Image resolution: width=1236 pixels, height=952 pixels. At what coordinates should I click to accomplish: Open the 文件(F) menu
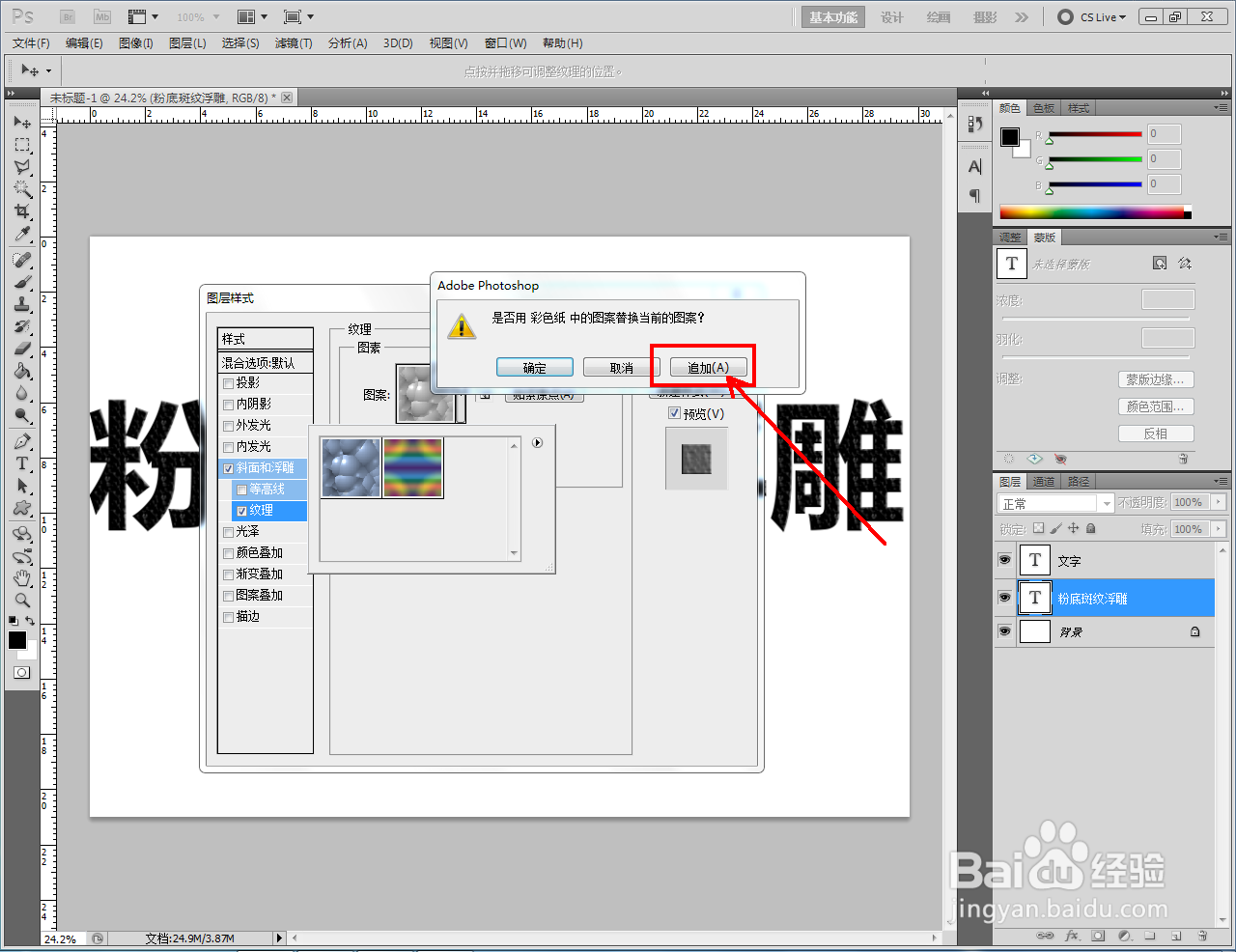pyautogui.click(x=31, y=43)
